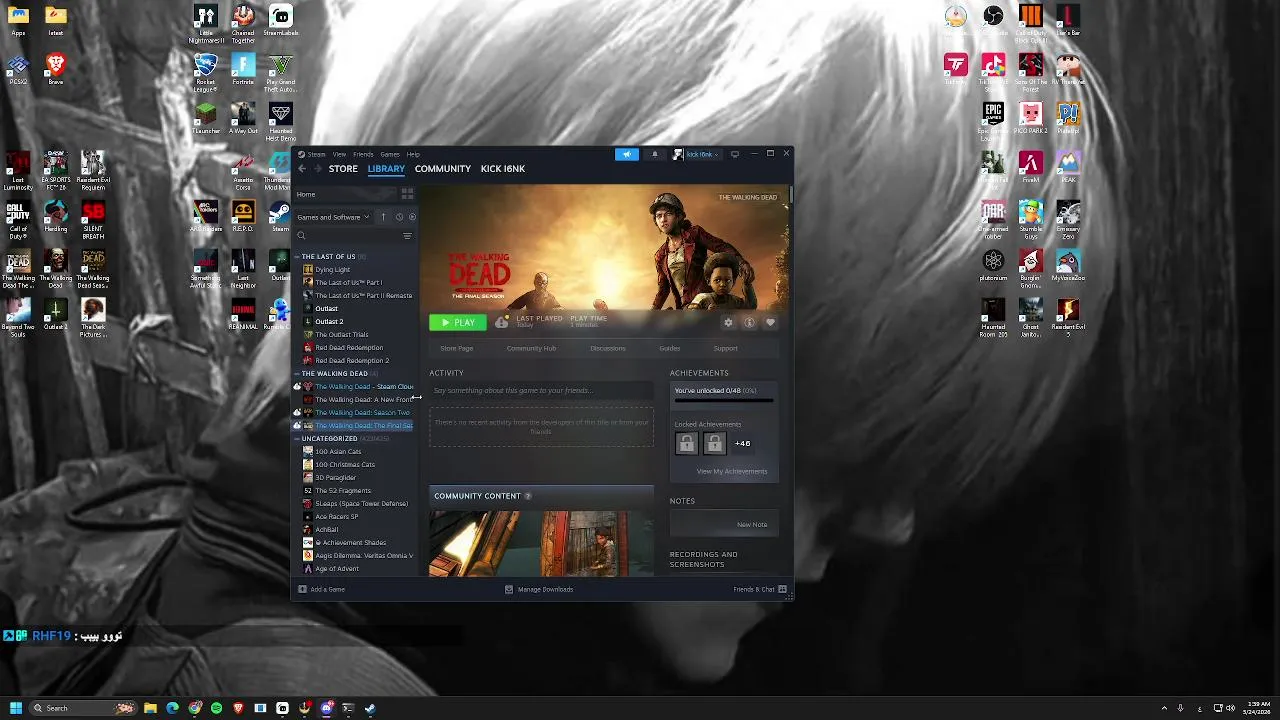Click the game info circle icon

tap(749, 322)
